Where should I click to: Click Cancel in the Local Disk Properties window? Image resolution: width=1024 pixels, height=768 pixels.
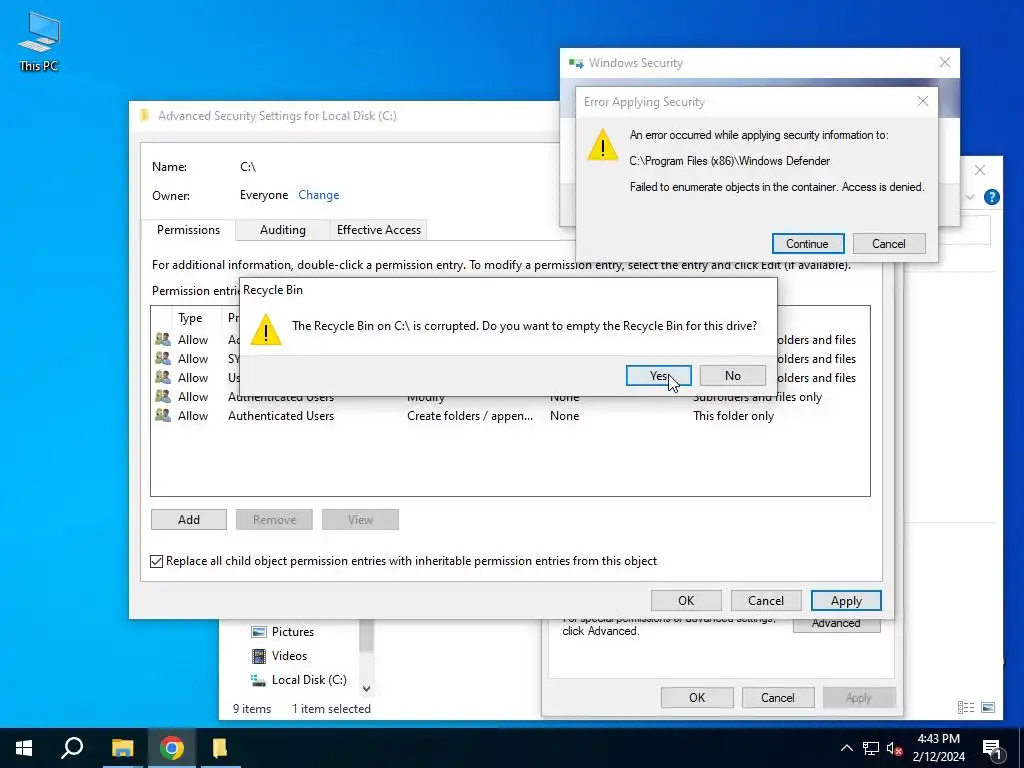pyautogui.click(x=777, y=697)
